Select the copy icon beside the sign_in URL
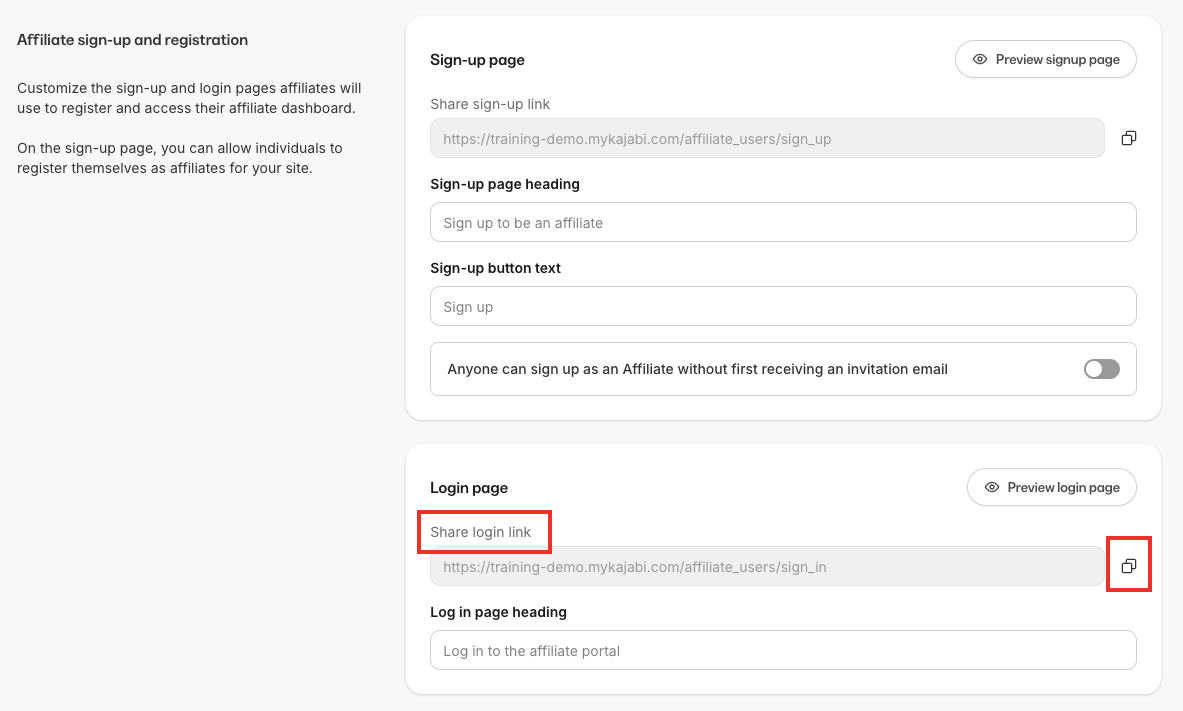The height and width of the screenshot is (711, 1183). tap(1129, 565)
